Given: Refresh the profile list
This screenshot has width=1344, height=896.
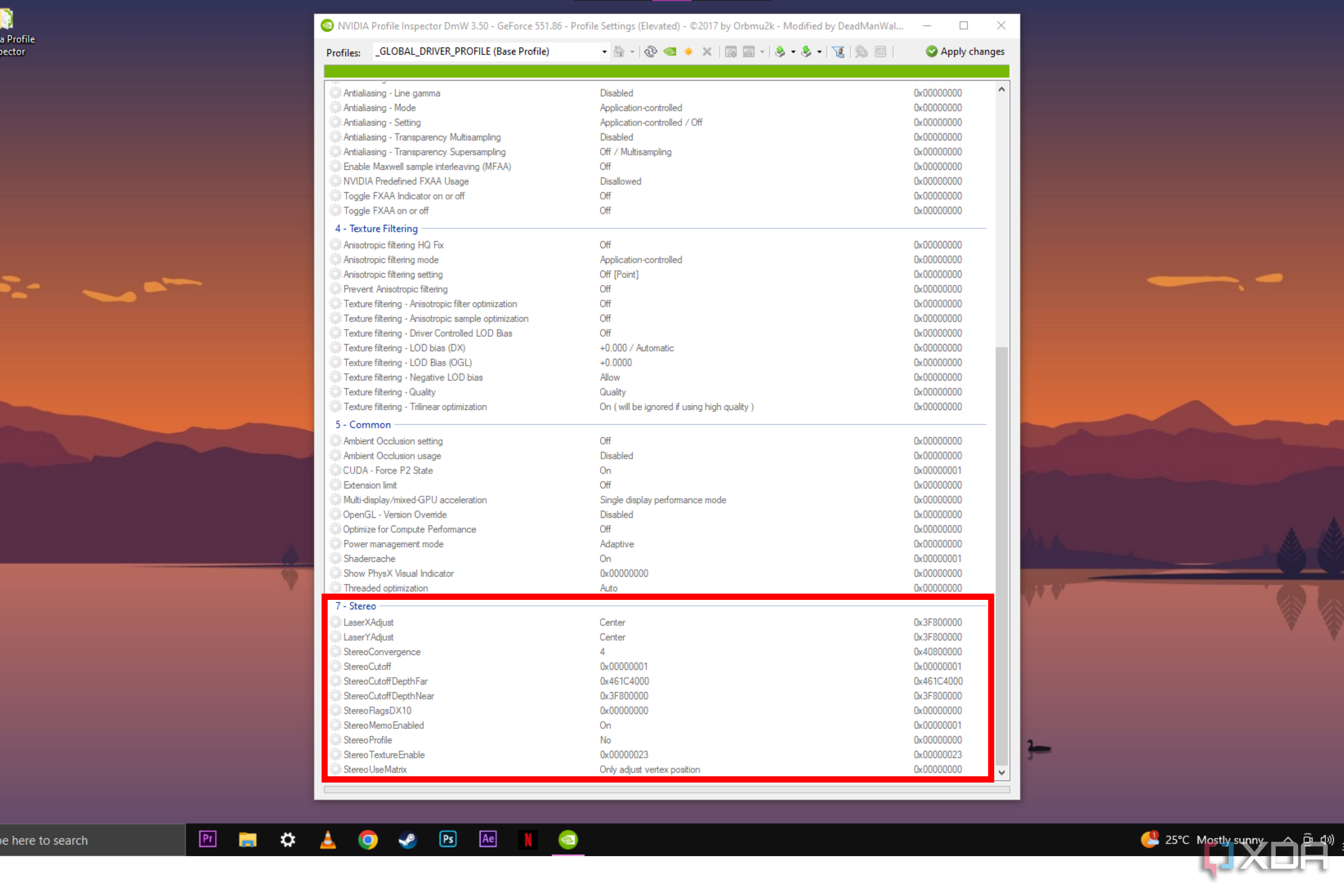Looking at the screenshot, I should [x=650, y=52].
